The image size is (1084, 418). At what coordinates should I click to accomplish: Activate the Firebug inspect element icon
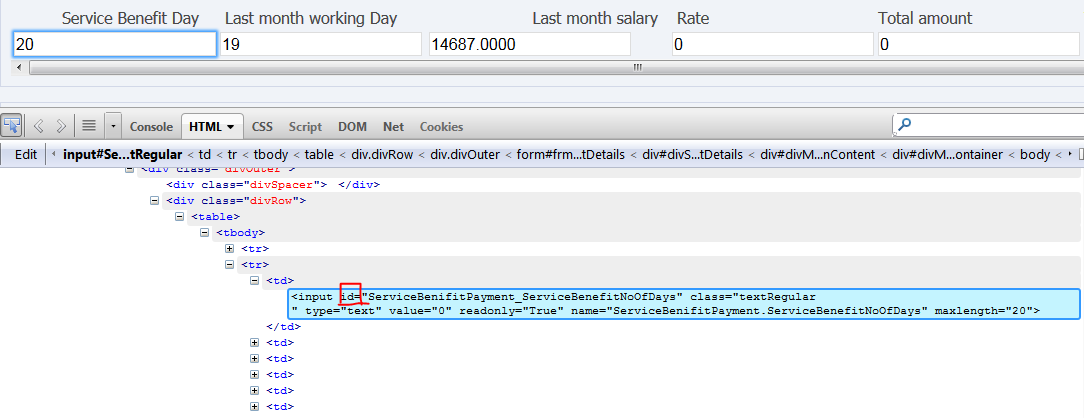[12, 126]
